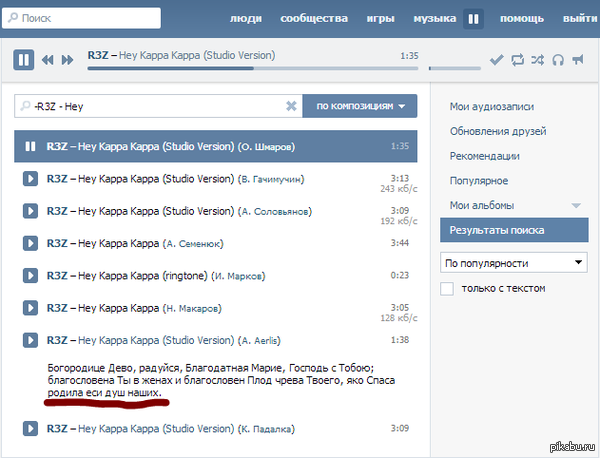Clear the audio search field with X
Viewport: 600px width, 458px height.
click(291, 106)
